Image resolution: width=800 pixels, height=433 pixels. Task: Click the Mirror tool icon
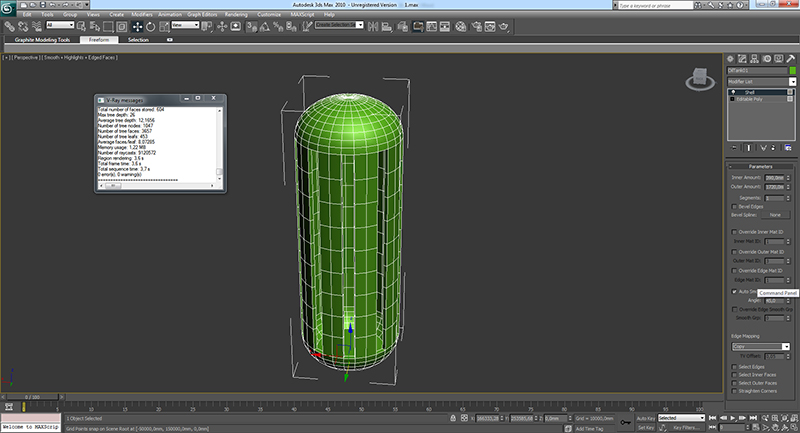373,26
